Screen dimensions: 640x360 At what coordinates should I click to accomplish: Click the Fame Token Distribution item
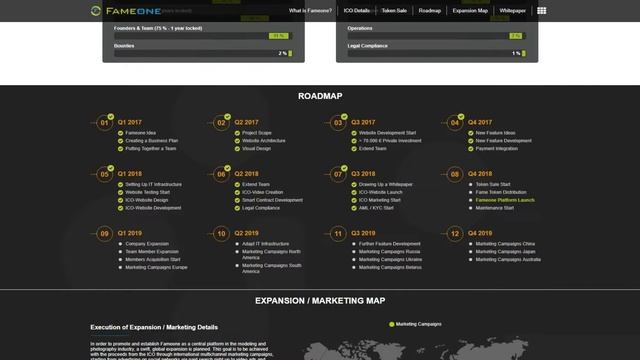(501, 192)
